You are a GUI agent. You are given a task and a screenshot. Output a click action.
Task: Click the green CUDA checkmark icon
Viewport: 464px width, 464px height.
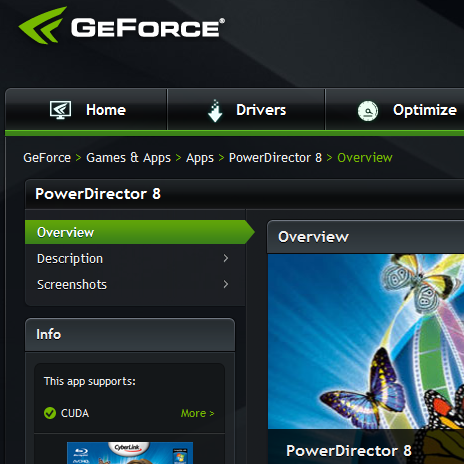point(50,413)
